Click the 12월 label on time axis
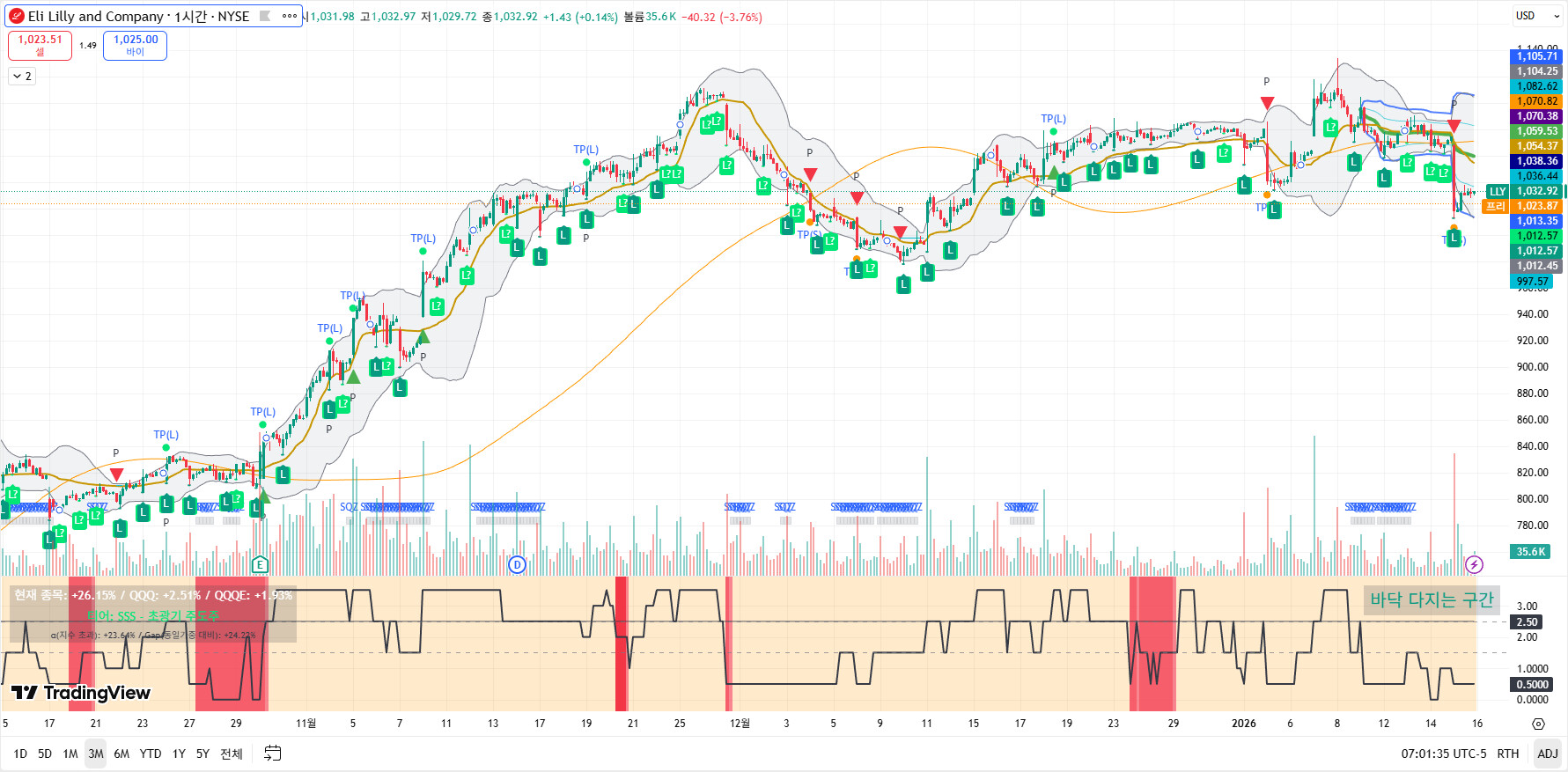Image resolution: width=1568 pixels, height=772 pixels. tap(740, 724)
